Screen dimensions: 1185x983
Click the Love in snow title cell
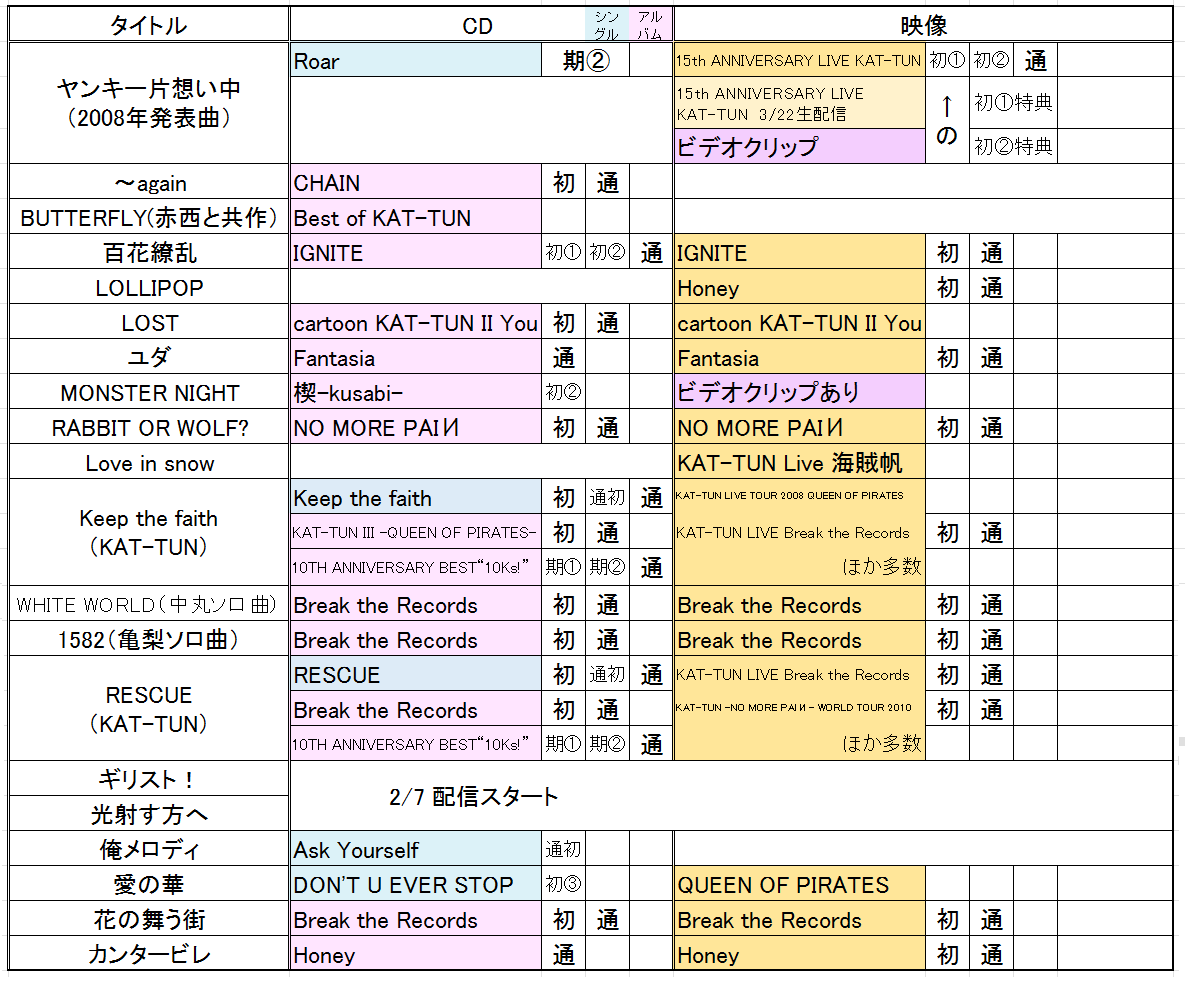(x=149, y=462)
